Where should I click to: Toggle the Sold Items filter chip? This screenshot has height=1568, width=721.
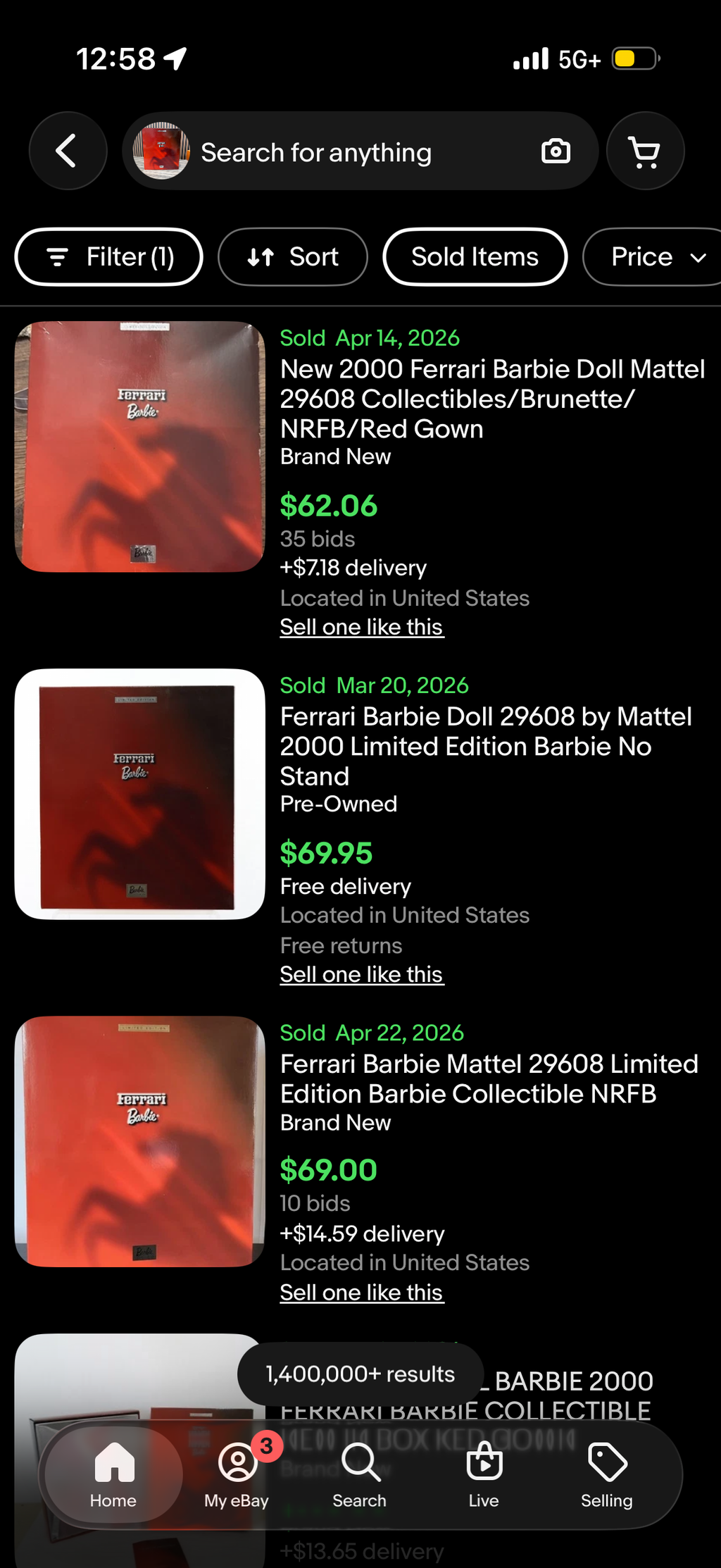(475, 257)
